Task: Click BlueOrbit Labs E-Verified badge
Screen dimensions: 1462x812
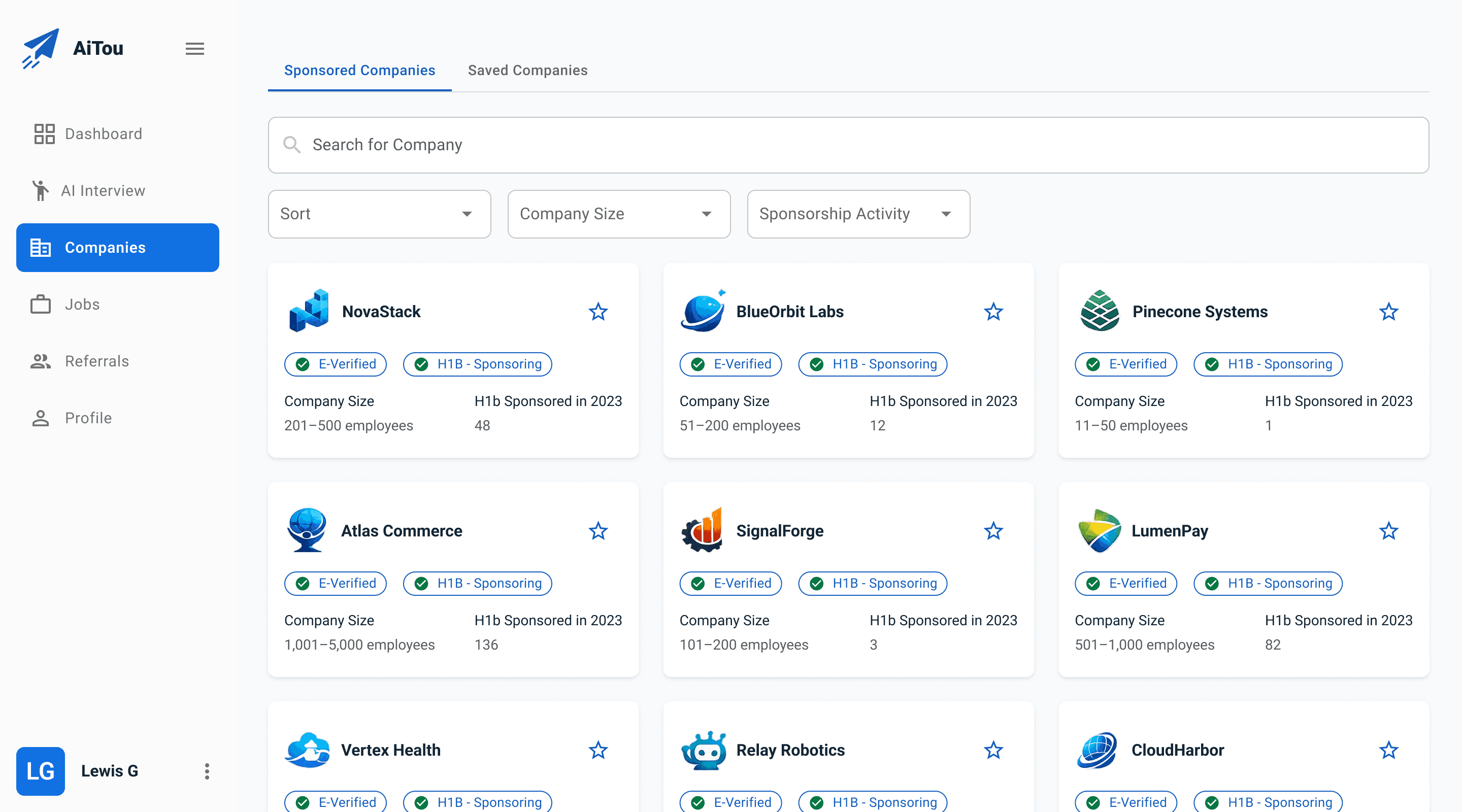Action: coord(730,364)
